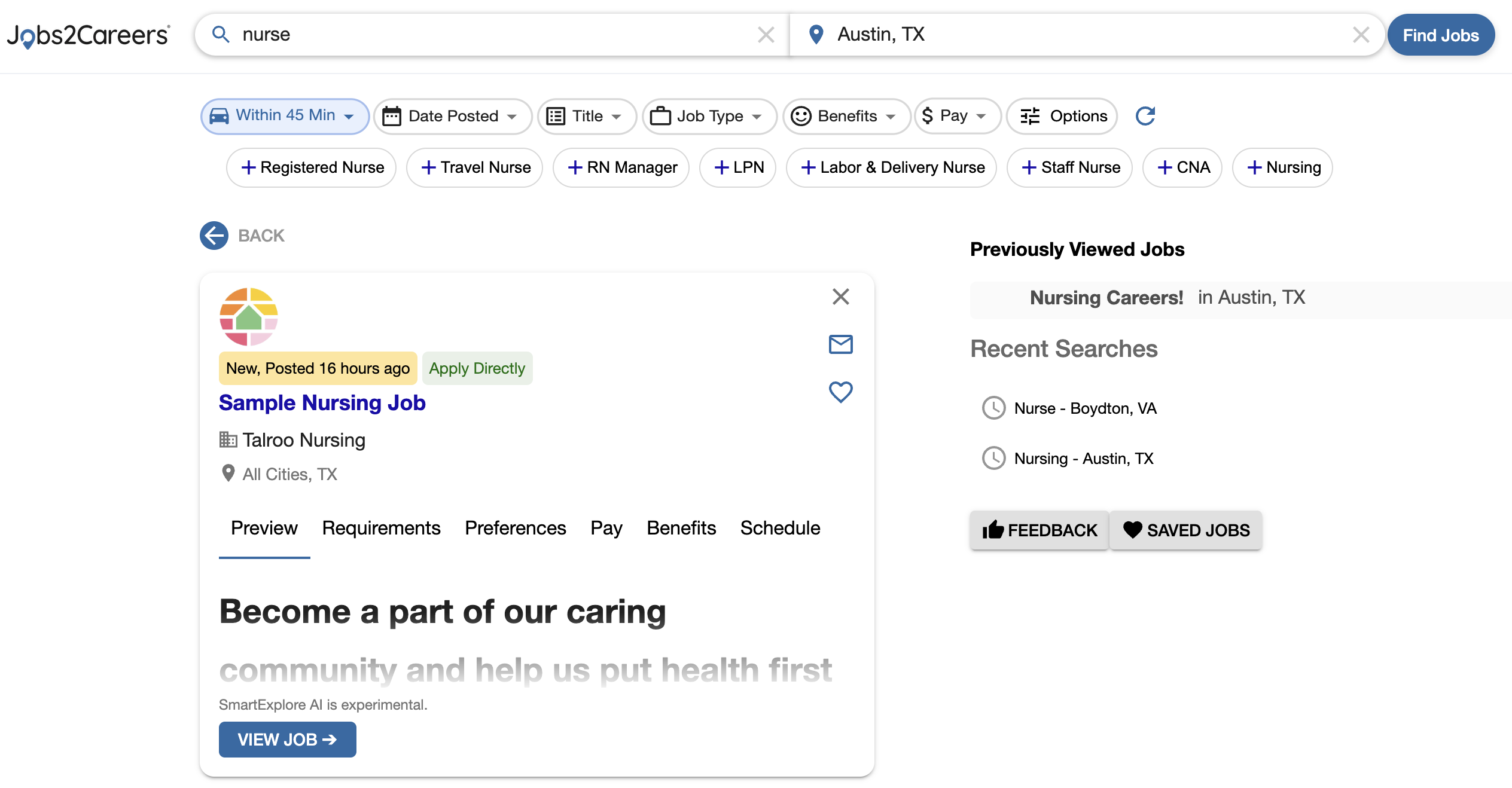Click the Back arrow icon above the job card
The width and height of the screenshot is (1512, 788).
(214, 236)
